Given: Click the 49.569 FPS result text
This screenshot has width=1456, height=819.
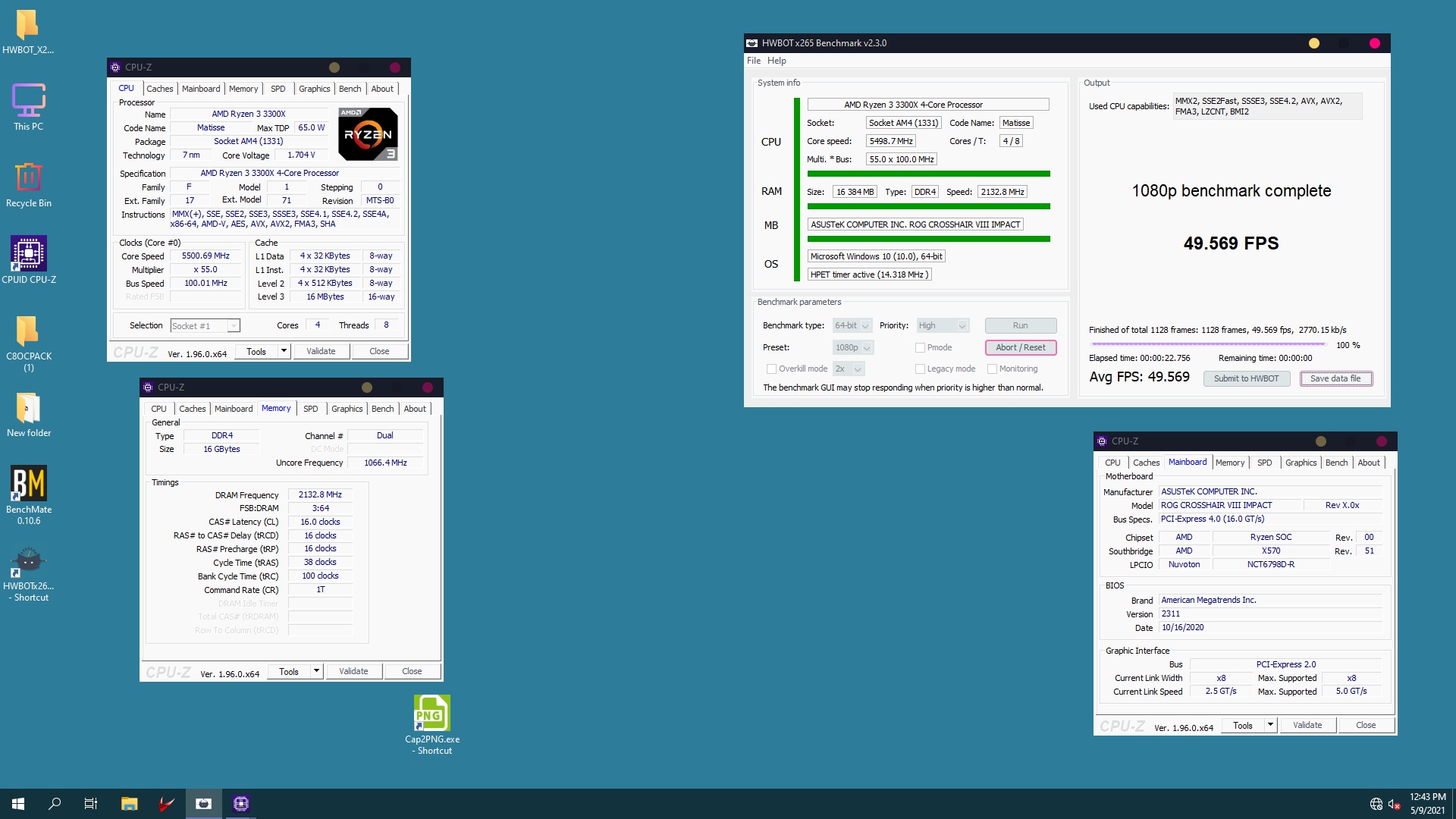Looking at the screenshot, I should (1231, 243).
